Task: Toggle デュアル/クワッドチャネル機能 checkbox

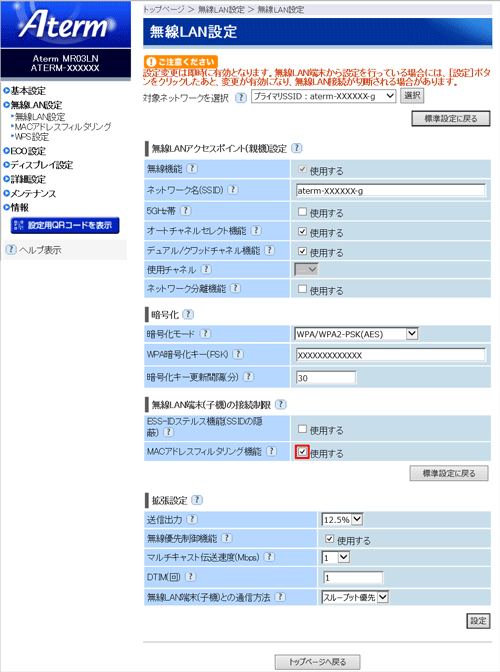Action: 302,251
